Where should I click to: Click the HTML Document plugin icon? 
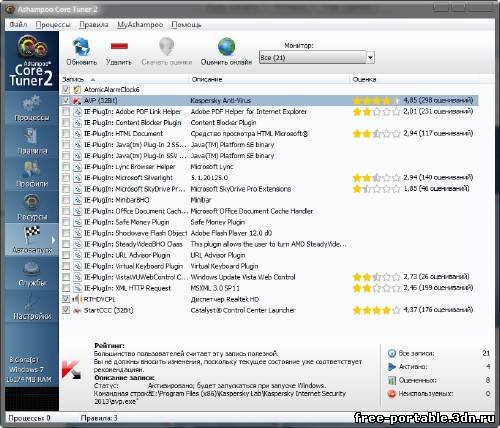(x=77, y=134)
